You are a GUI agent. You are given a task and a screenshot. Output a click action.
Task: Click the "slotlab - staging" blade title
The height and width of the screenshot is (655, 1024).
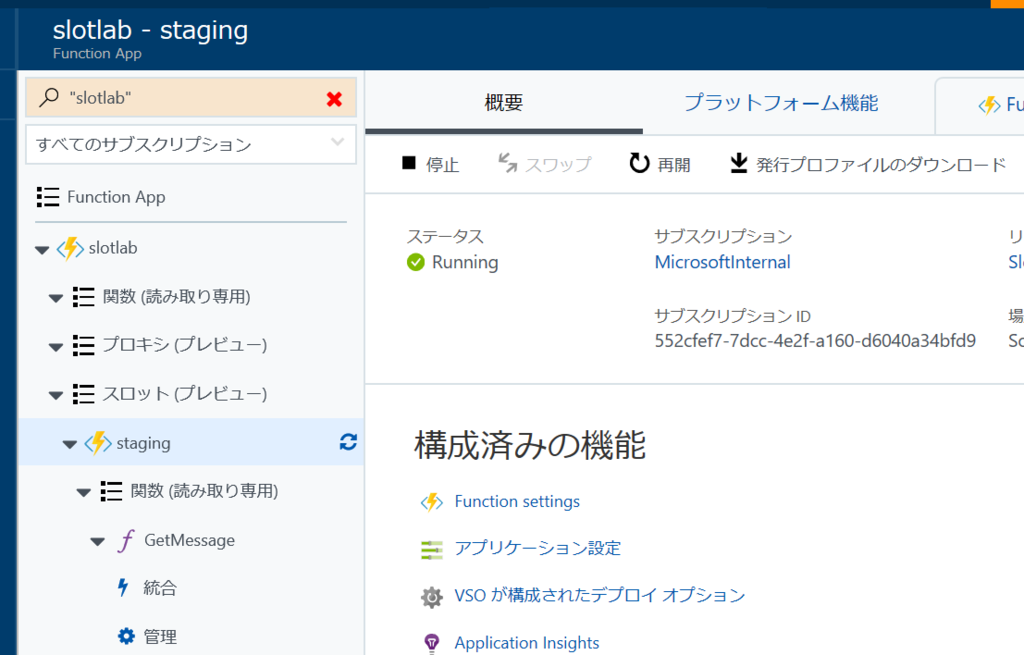pos(150,30)
